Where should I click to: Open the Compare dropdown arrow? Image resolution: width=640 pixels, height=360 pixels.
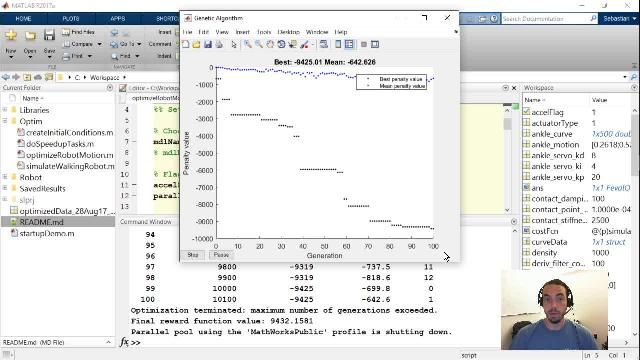[x=99, y=44]
